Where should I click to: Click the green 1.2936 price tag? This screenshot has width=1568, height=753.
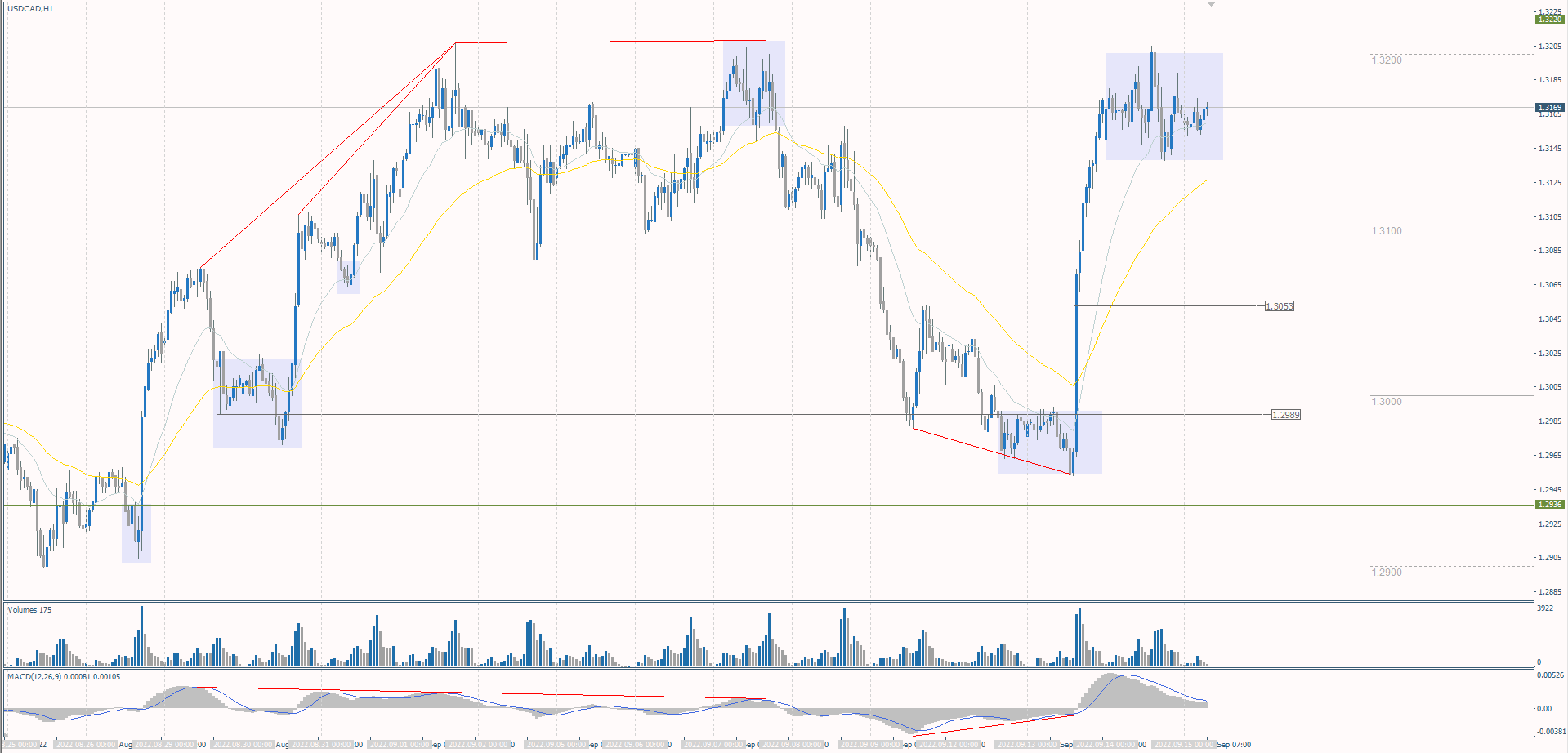(1550, 504)
